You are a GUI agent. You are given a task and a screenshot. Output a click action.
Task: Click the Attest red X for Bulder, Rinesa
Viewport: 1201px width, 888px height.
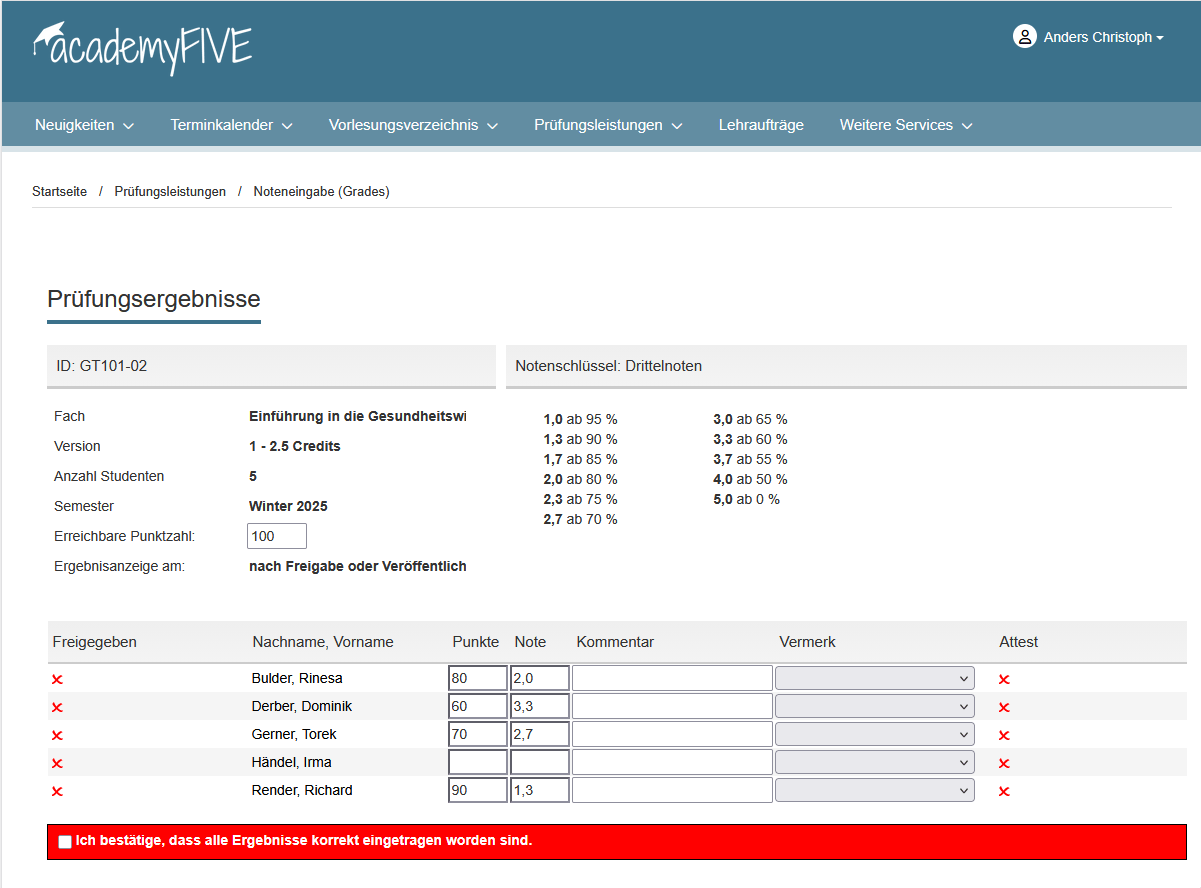(1004, 680)
